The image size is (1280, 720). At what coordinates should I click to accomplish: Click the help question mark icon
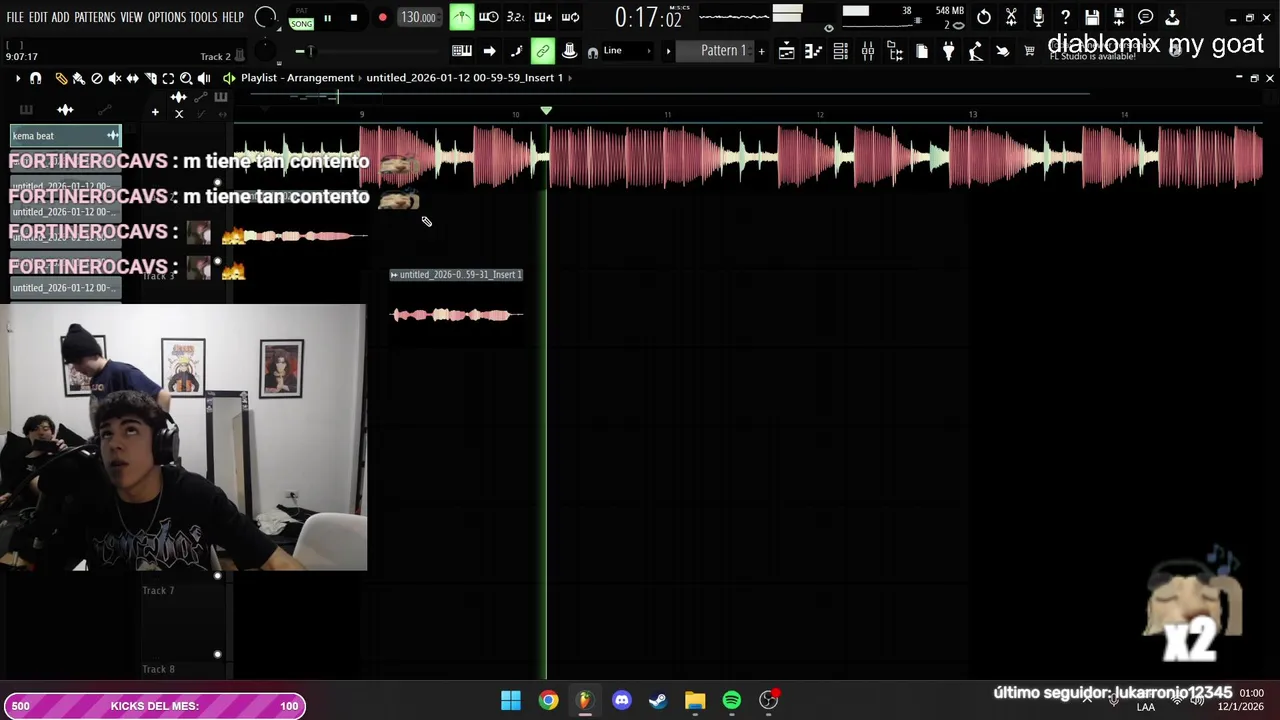pyautogui.click(x=1065, y=17)
